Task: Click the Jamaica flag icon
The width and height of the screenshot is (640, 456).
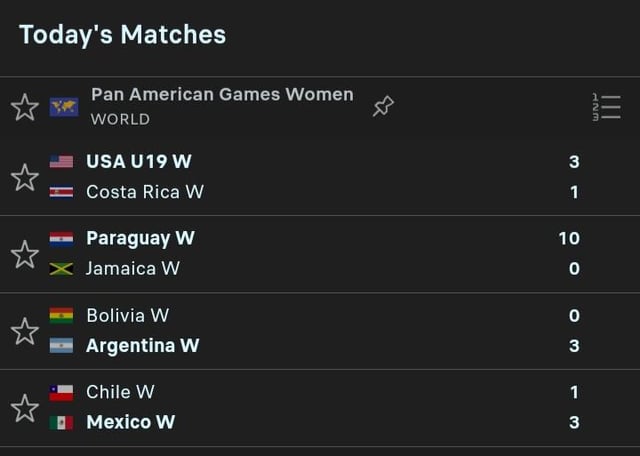Action: (61, 269)
